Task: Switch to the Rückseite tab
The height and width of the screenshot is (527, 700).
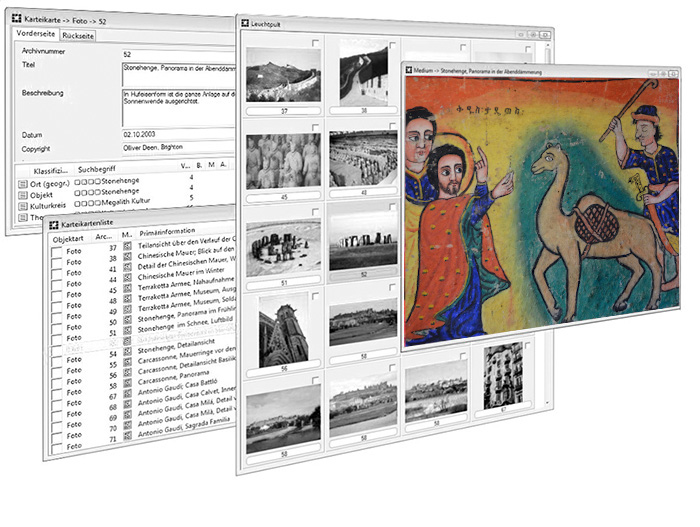Action: [78, 36]
